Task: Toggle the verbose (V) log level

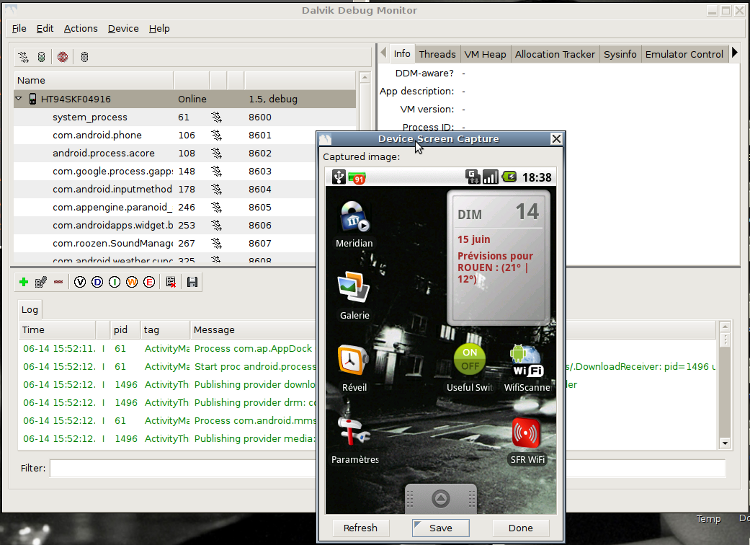Action: 81,283
